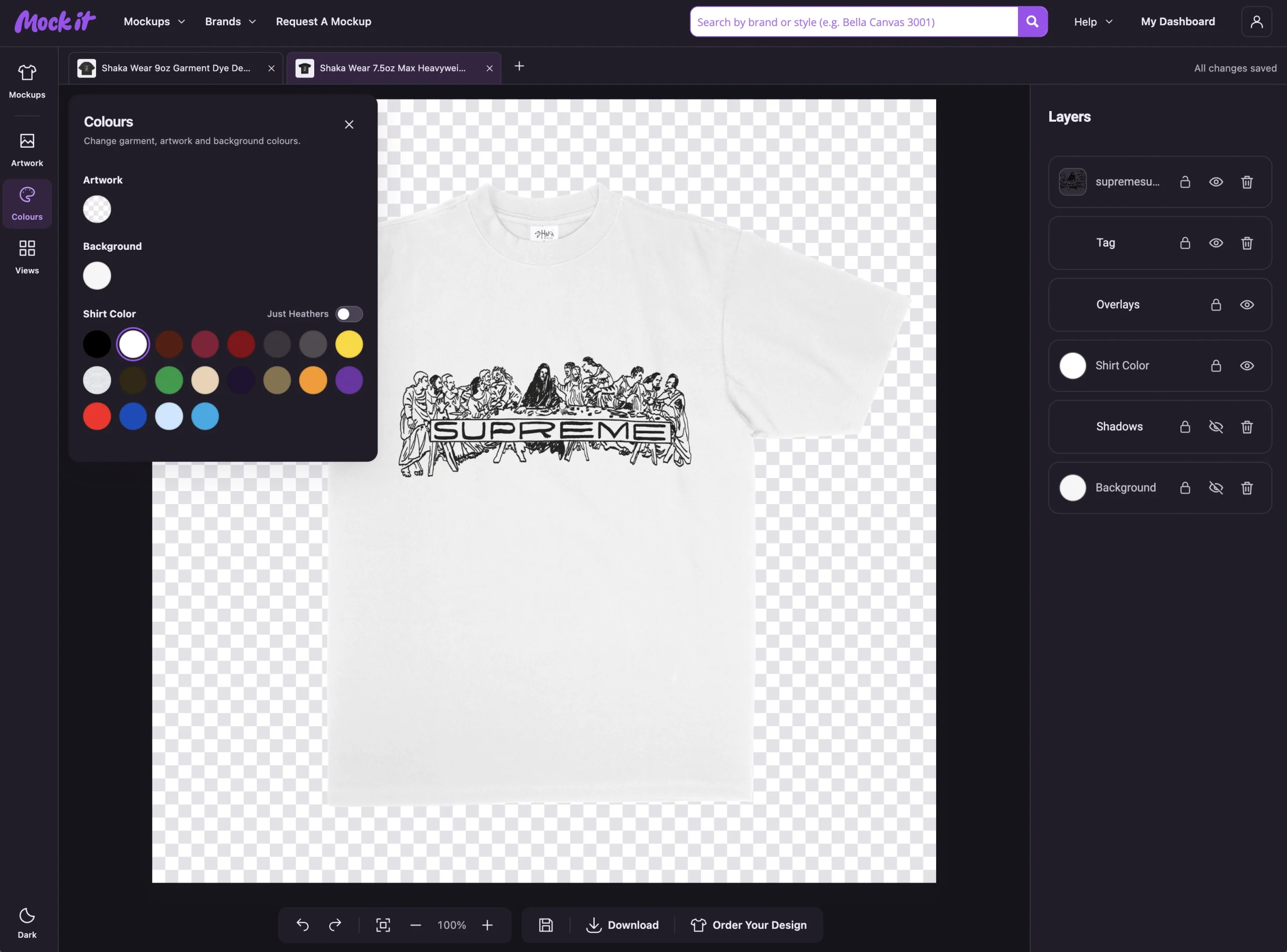Image resolution: width=1287 pixels, height=952 pixels.
Task: Show the hidden Shadows layer
Action: [1216, 427]
